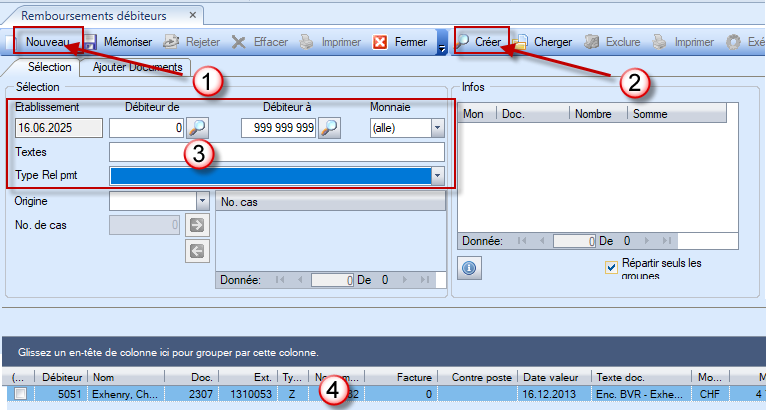This screenshot has height=410, width=766.
Task: Click the Charger folder icon
Action: pos(520,42)
